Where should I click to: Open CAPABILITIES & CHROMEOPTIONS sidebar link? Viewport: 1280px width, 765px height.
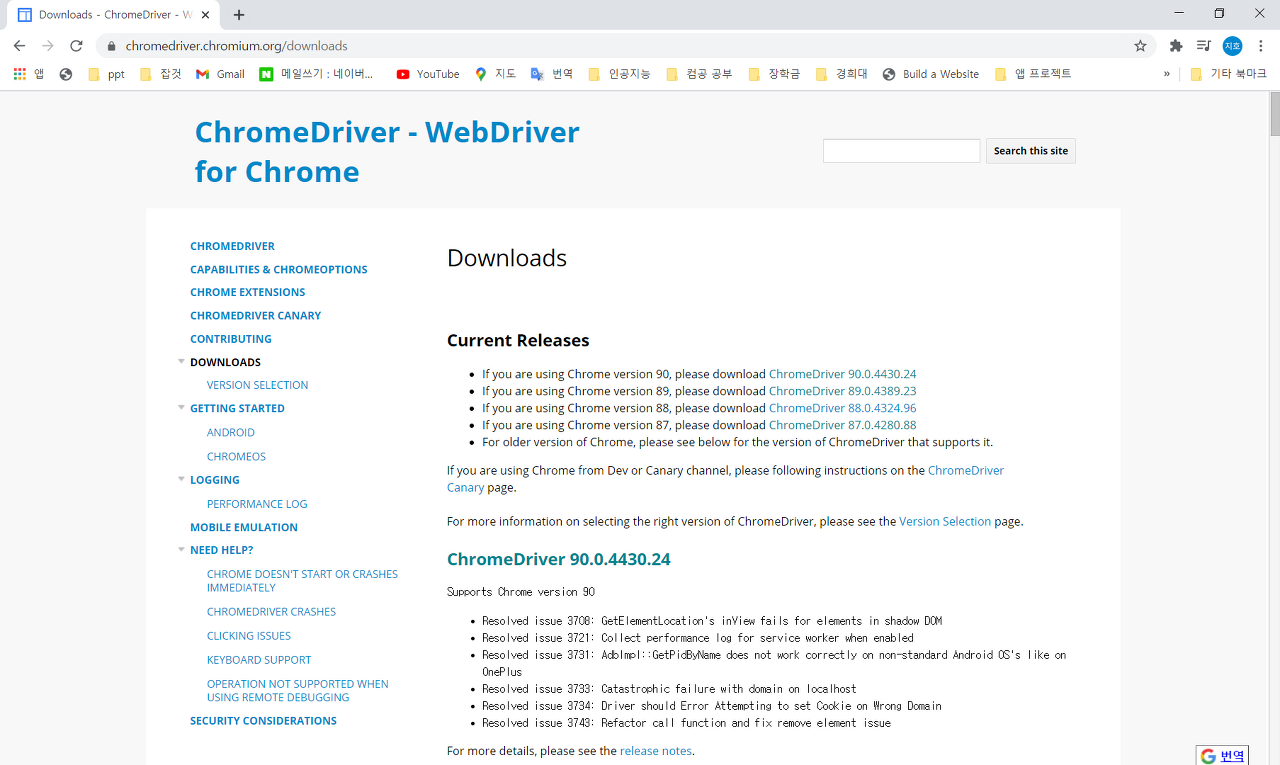click(279, 270)
